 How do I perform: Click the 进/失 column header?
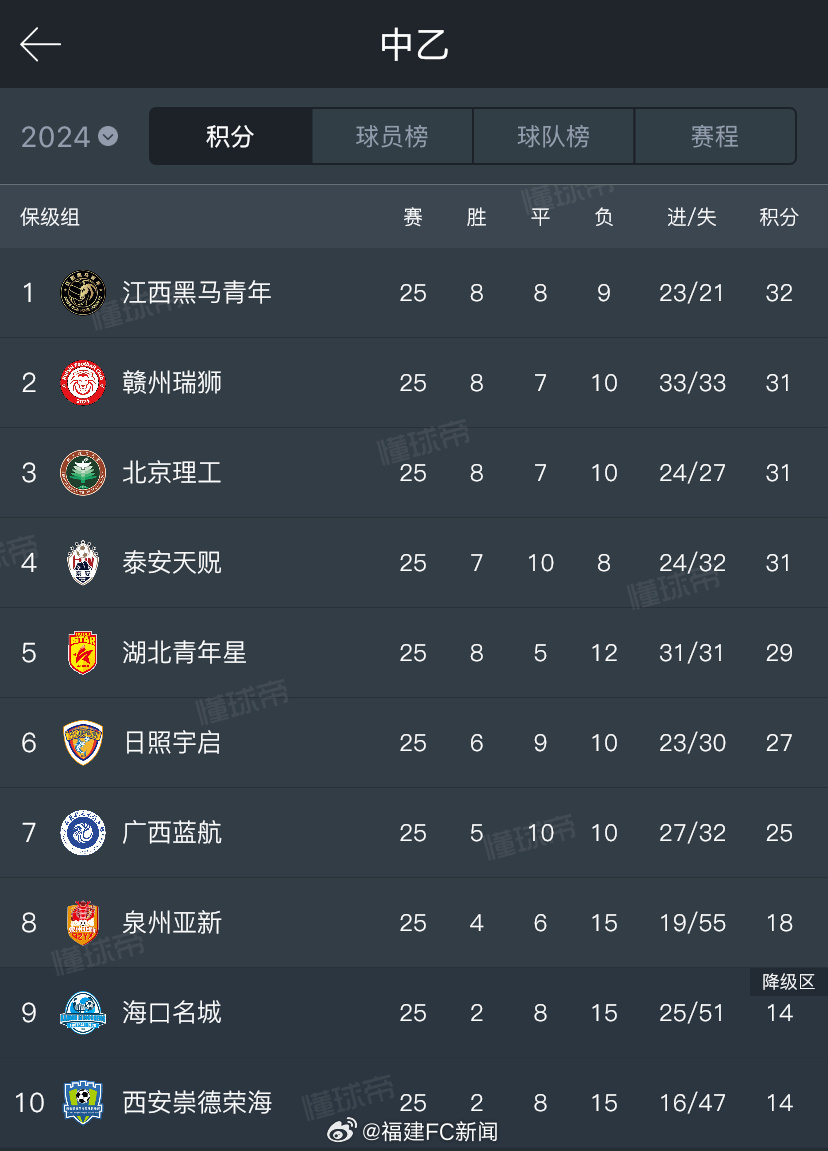(x=692, y=217)
